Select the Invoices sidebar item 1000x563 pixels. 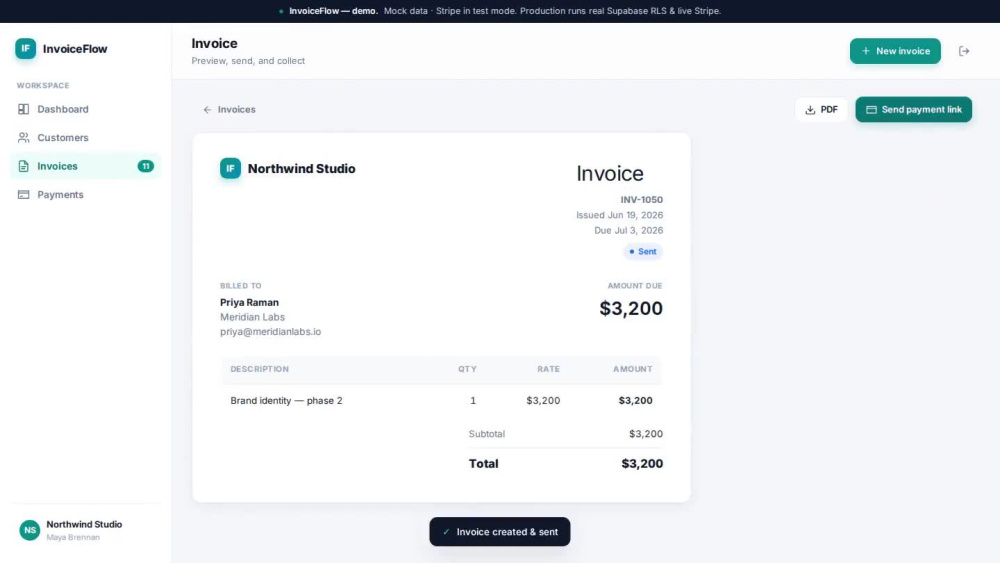point(85,166)
